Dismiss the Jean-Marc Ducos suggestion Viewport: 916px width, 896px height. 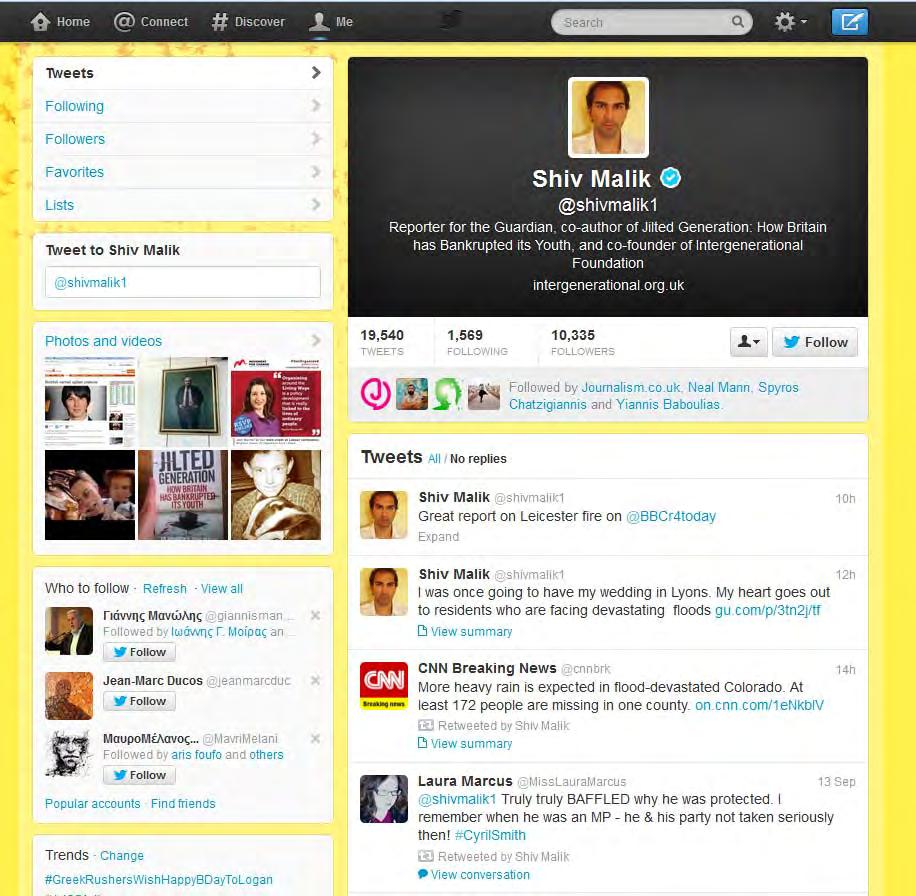click(315, 680)
